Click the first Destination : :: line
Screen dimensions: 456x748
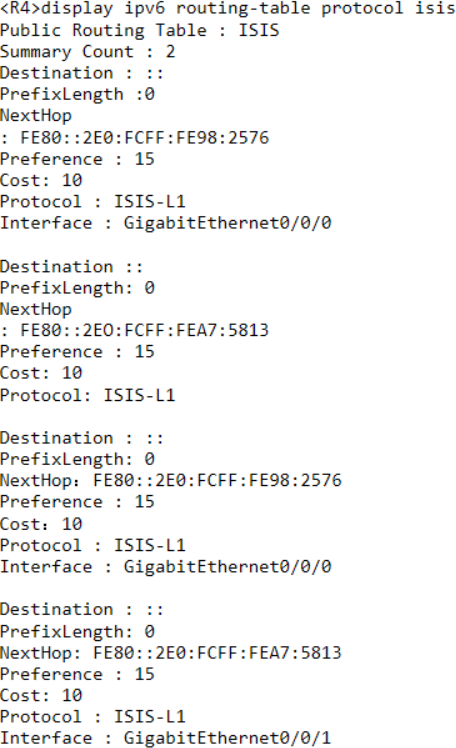coord(82,73)
